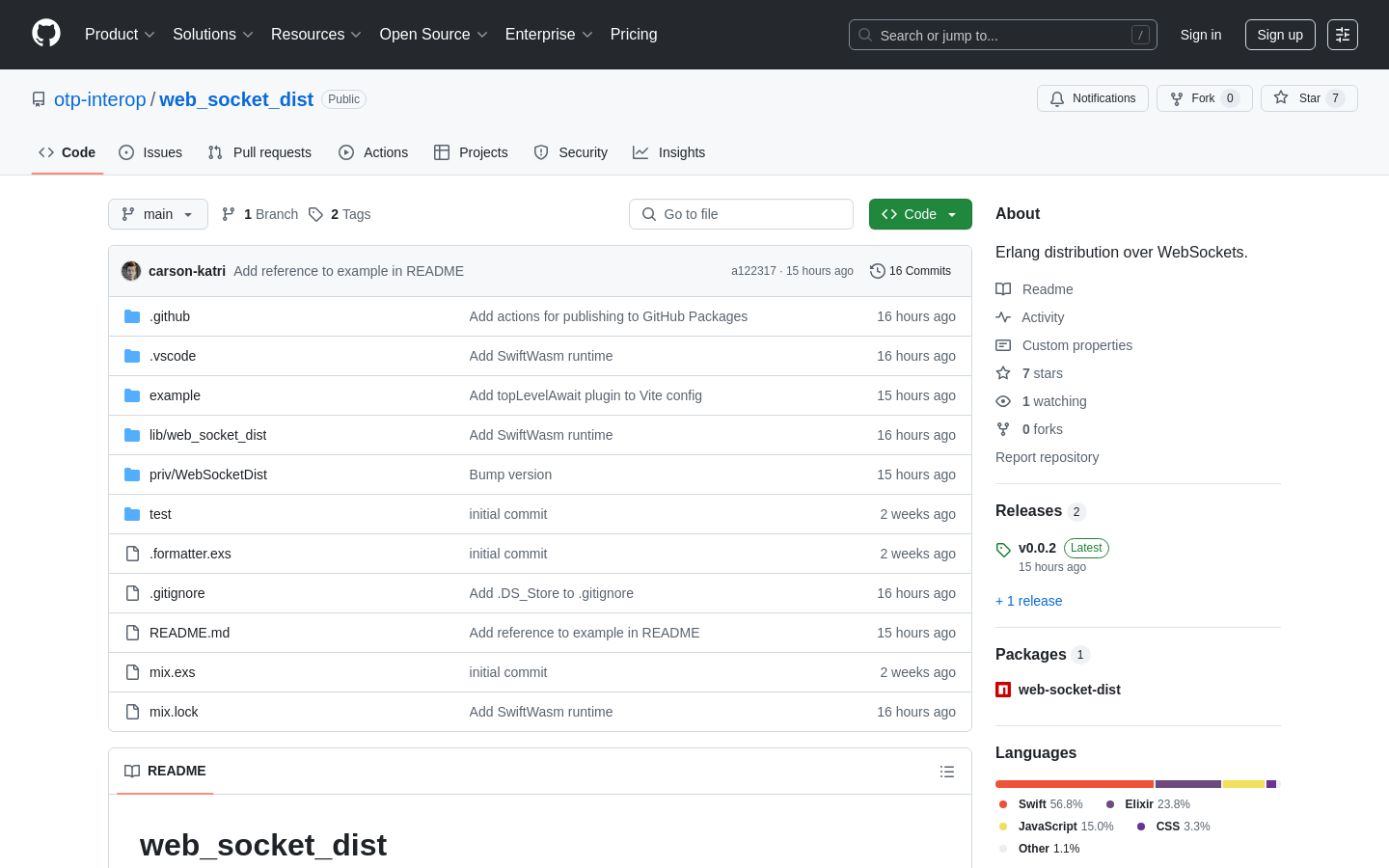Click the eye icon beside 1 watching
Viewport: 1389px width, 868px height.
pyautogui.click(x=1003, y=401)
